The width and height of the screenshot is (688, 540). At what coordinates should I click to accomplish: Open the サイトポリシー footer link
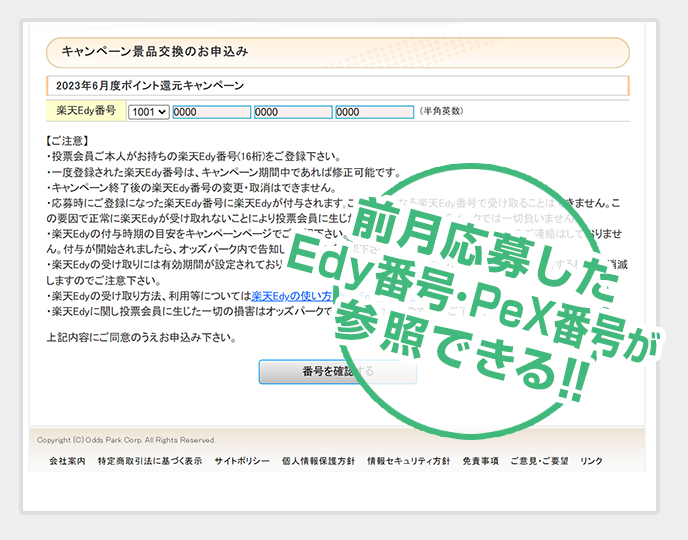(242, 461)
